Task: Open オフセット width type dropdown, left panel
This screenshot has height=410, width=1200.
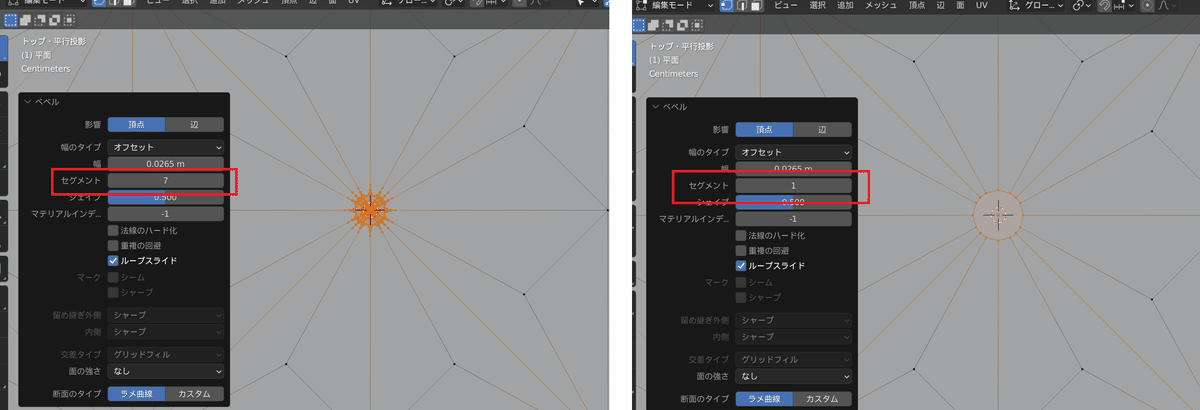Action: (x=166, y=147)
